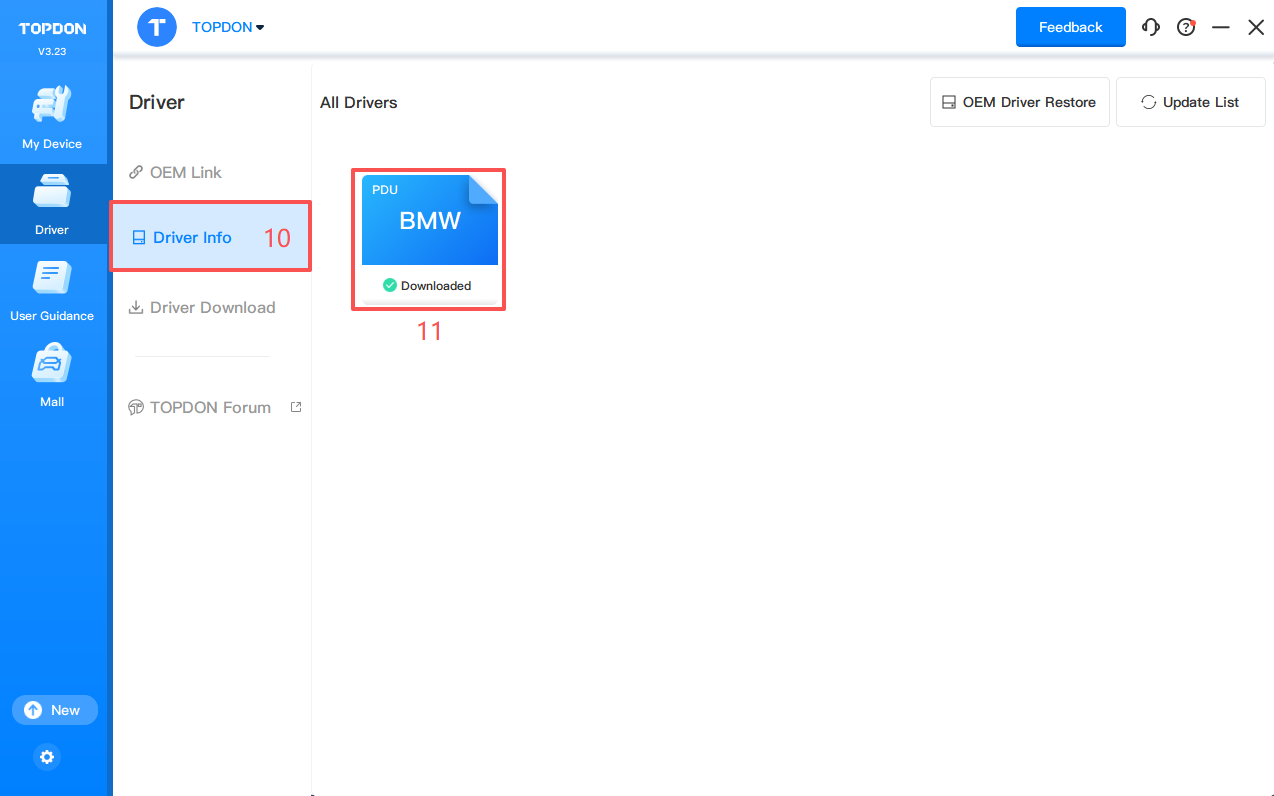This screenshot has height=796, width=1274.
Task: Click the OEM Driver Restore button
Action: 1019,102
